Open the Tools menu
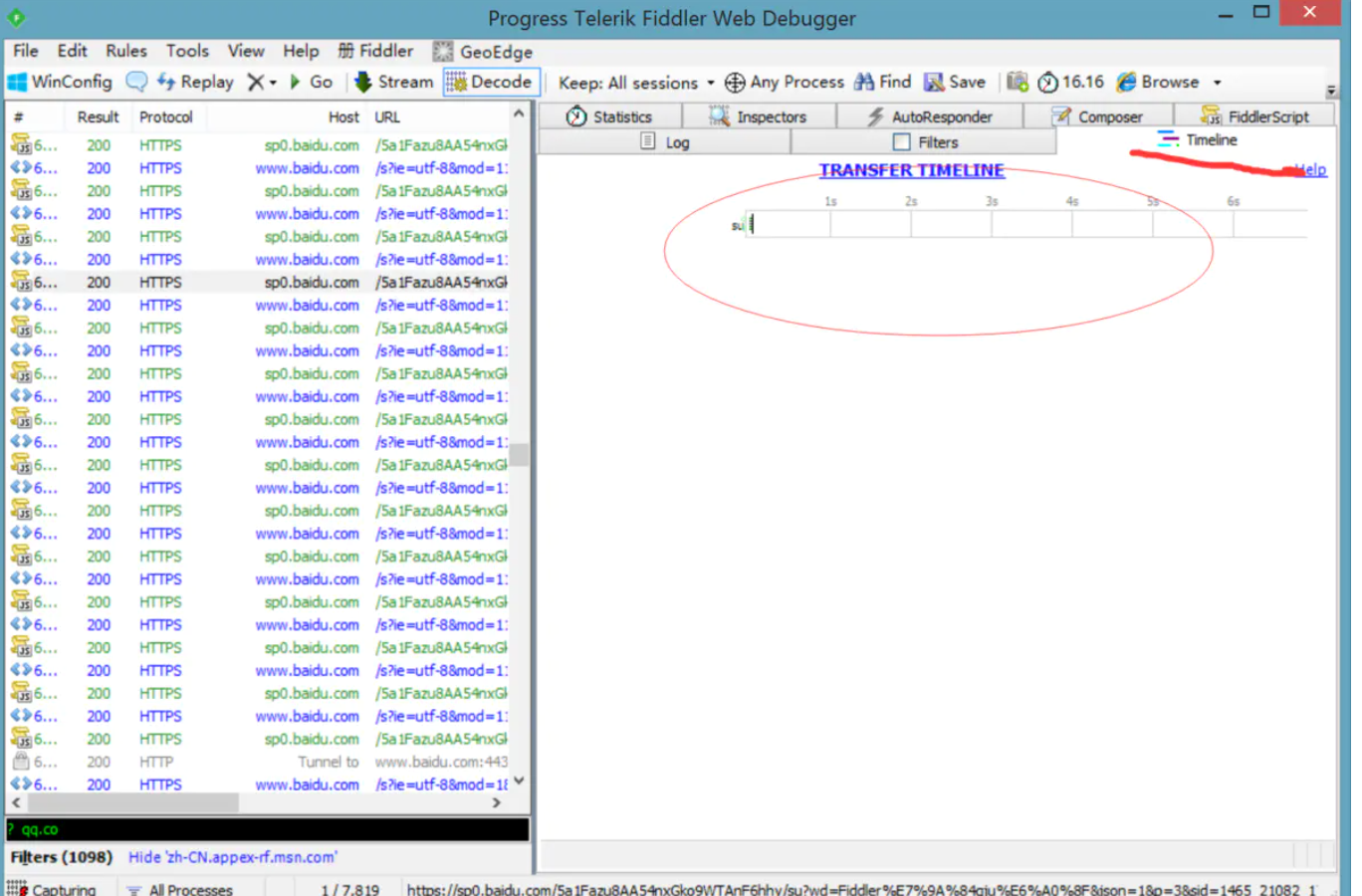Viewport: 1362px width, 896px height. pos(187,52)
